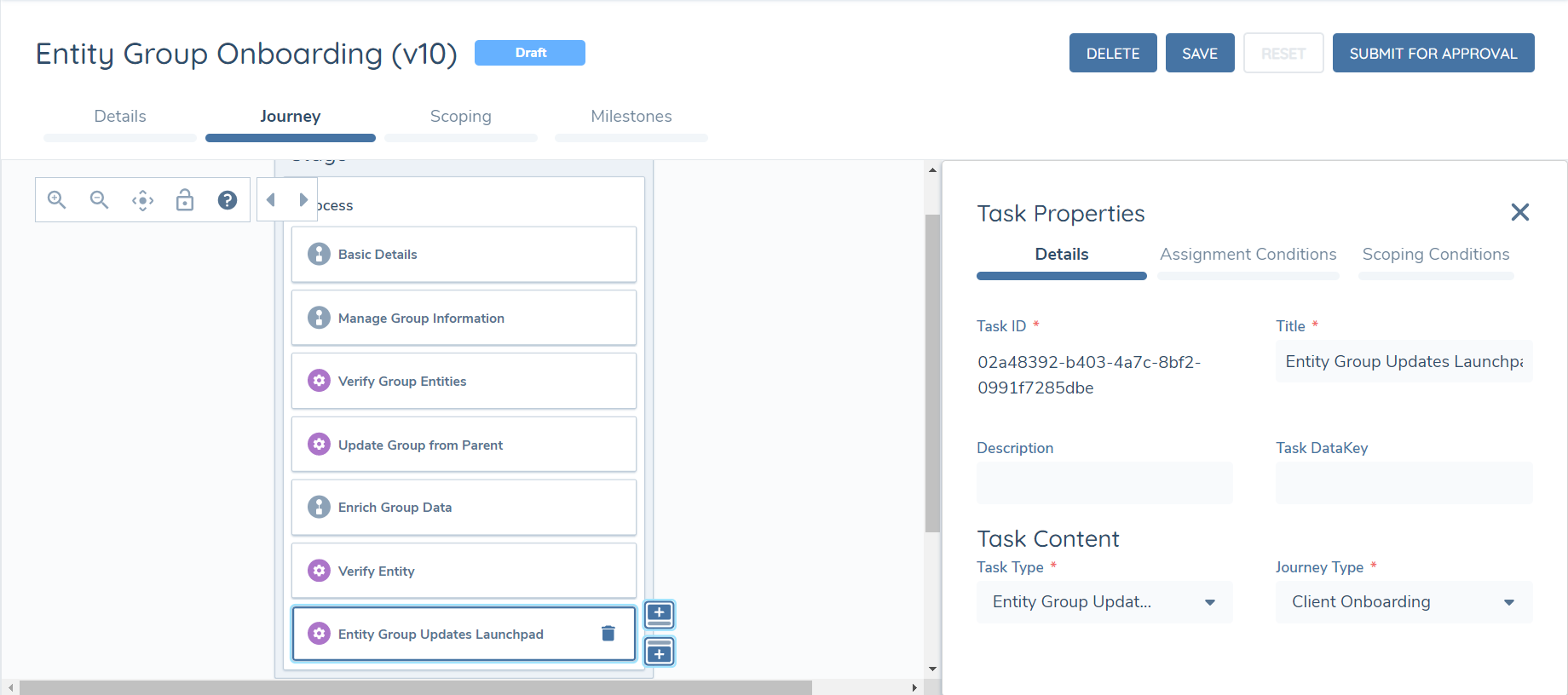Click the right arrow navigation icon

(x=303, y=200)
